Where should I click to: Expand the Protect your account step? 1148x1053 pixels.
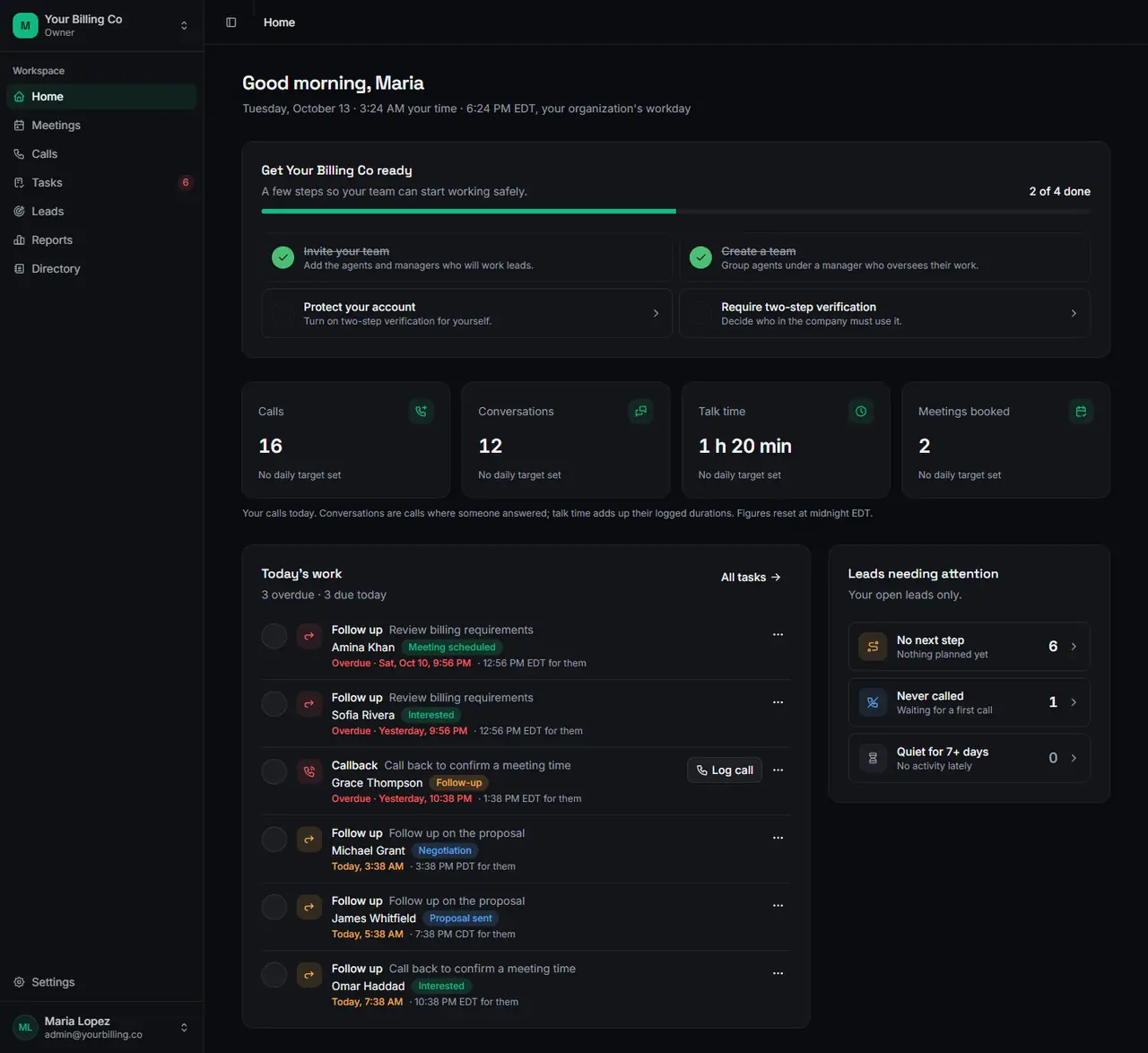pyautogui.click(x=466, y=313)
